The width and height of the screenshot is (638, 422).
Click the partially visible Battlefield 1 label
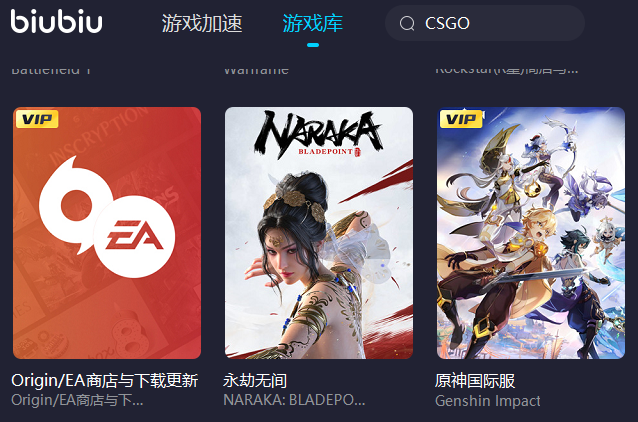point(51,70)
